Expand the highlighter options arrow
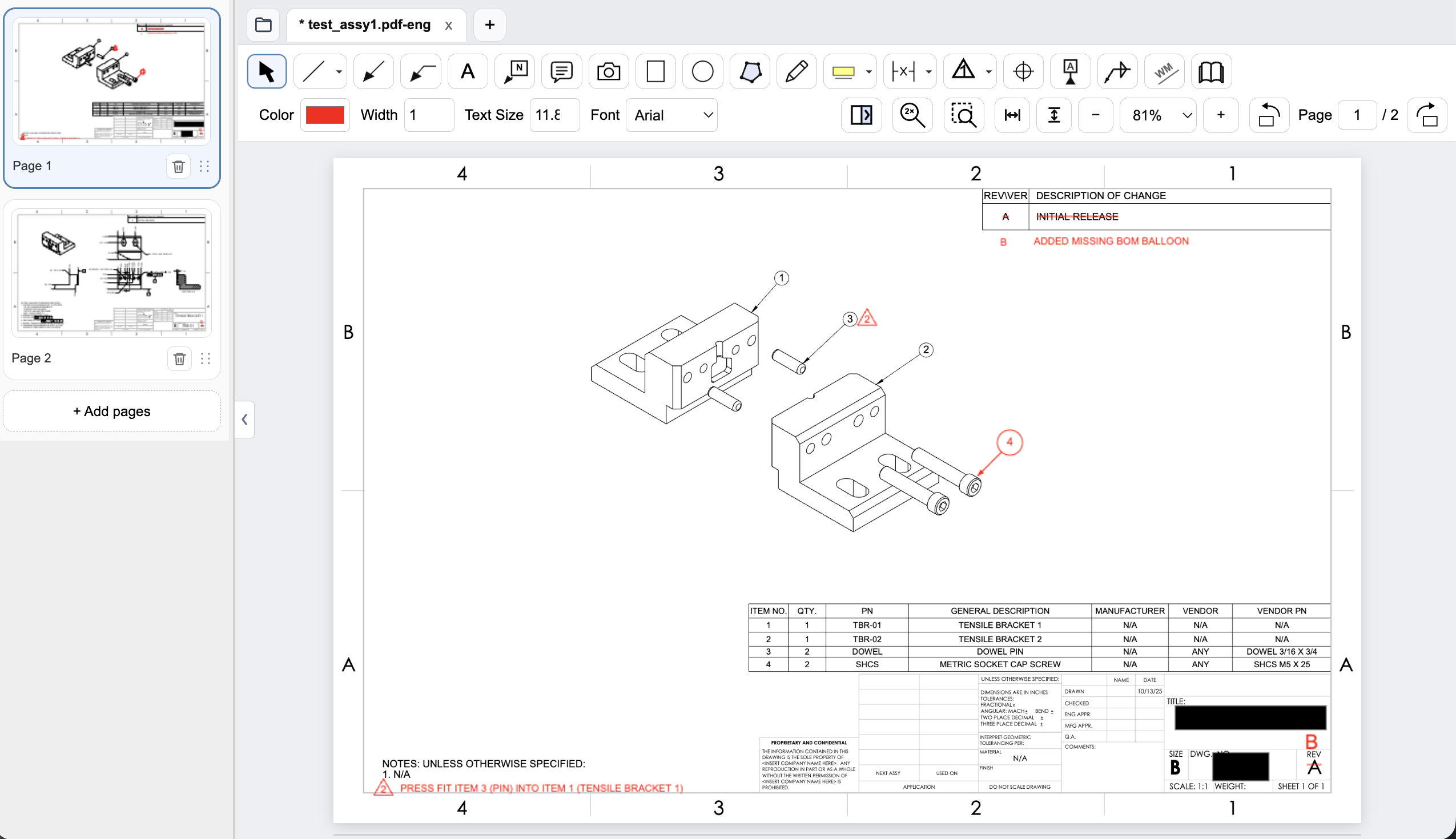The height and width of the screenshot is (839, 1456). pyautogui.click(x=869, y=72)
